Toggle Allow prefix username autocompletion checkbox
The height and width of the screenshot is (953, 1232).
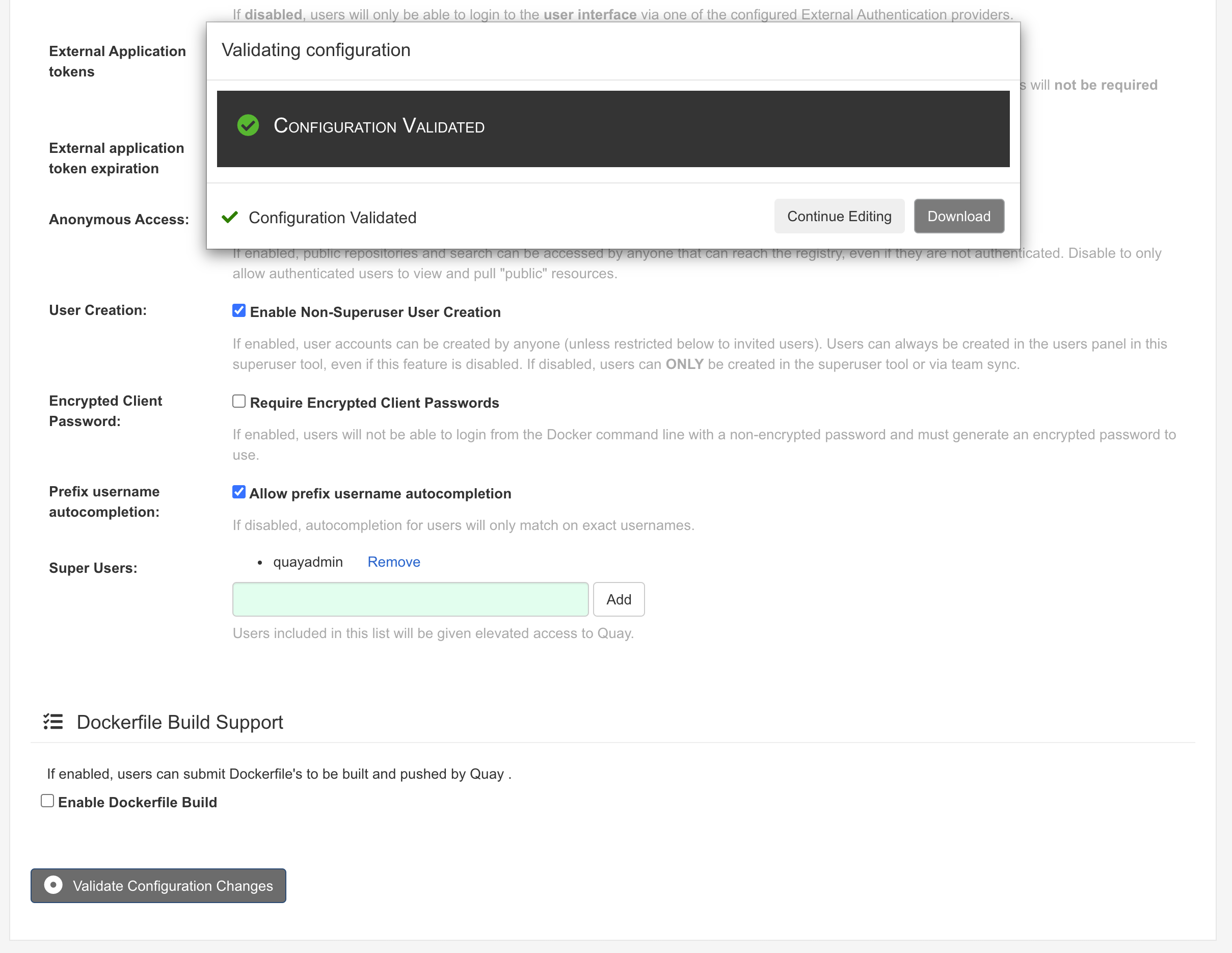point(238,492)
